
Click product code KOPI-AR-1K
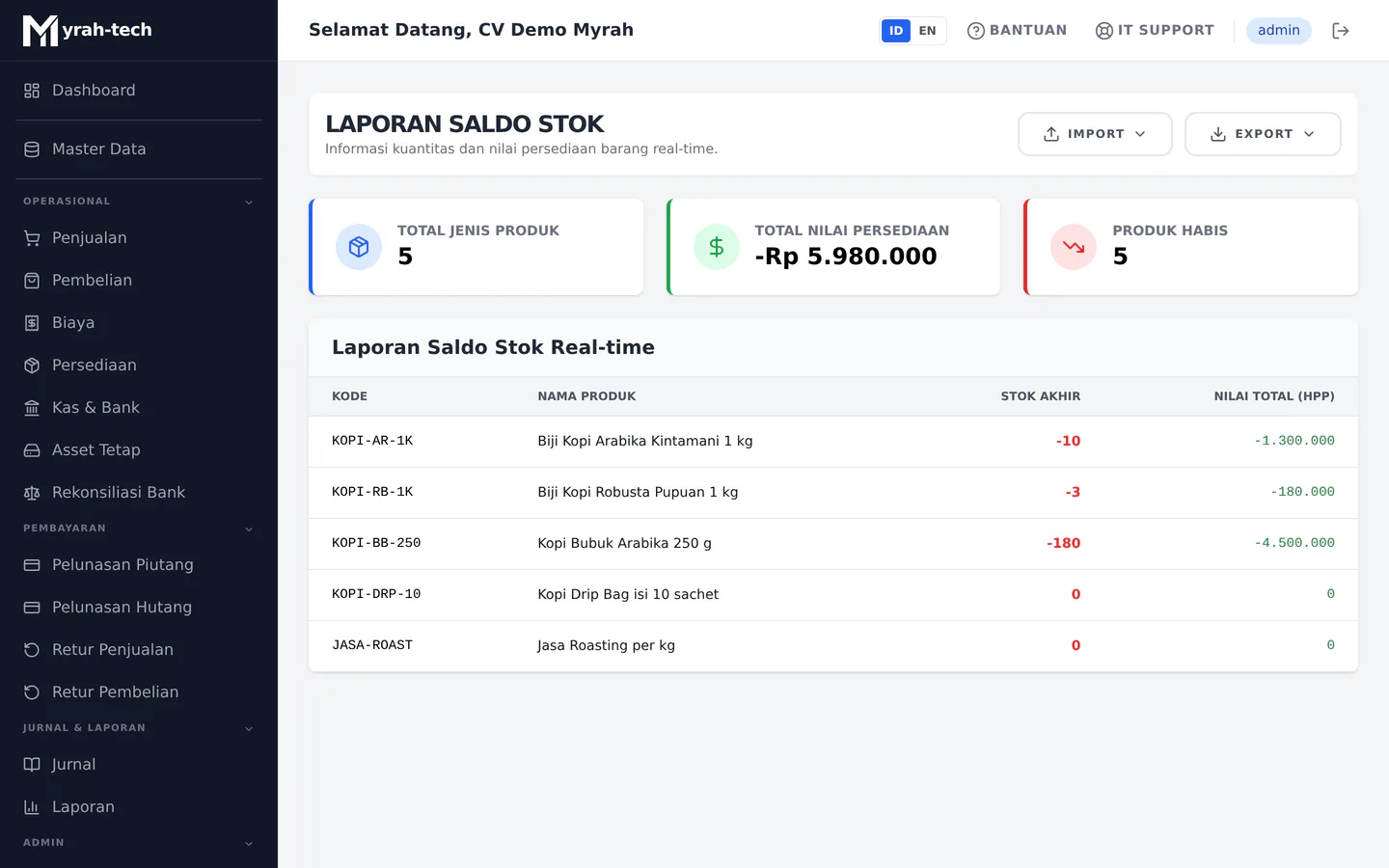[x=372, y=441]
